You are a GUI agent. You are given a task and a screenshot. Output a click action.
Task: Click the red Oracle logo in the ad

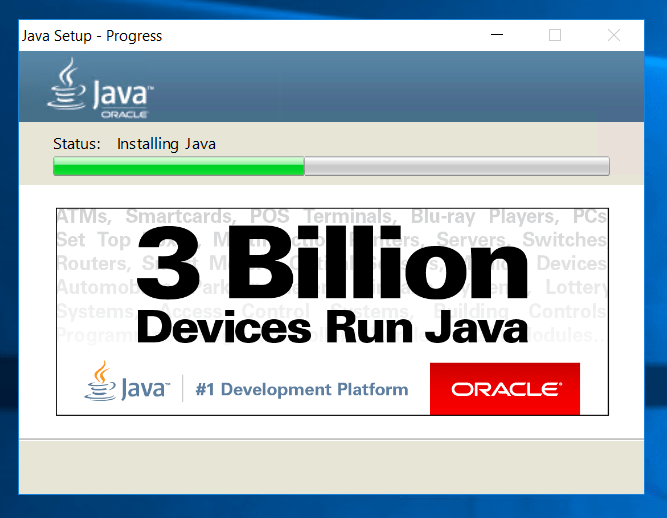coord(505,389)
